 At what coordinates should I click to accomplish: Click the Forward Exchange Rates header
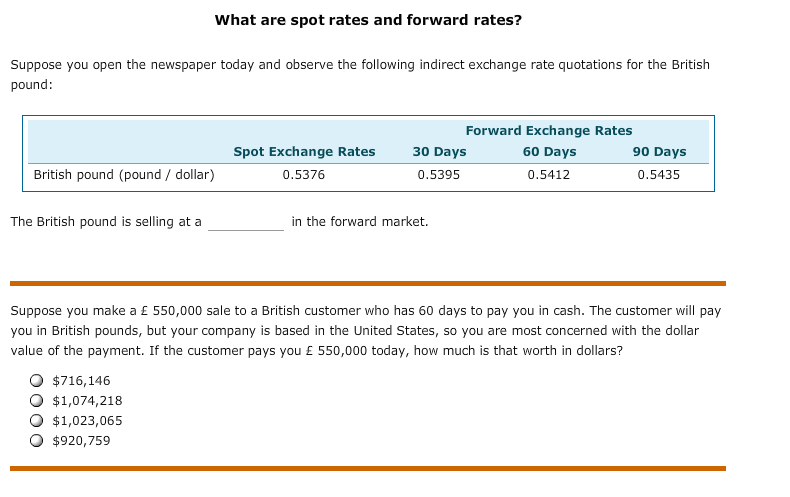[549, 131]
